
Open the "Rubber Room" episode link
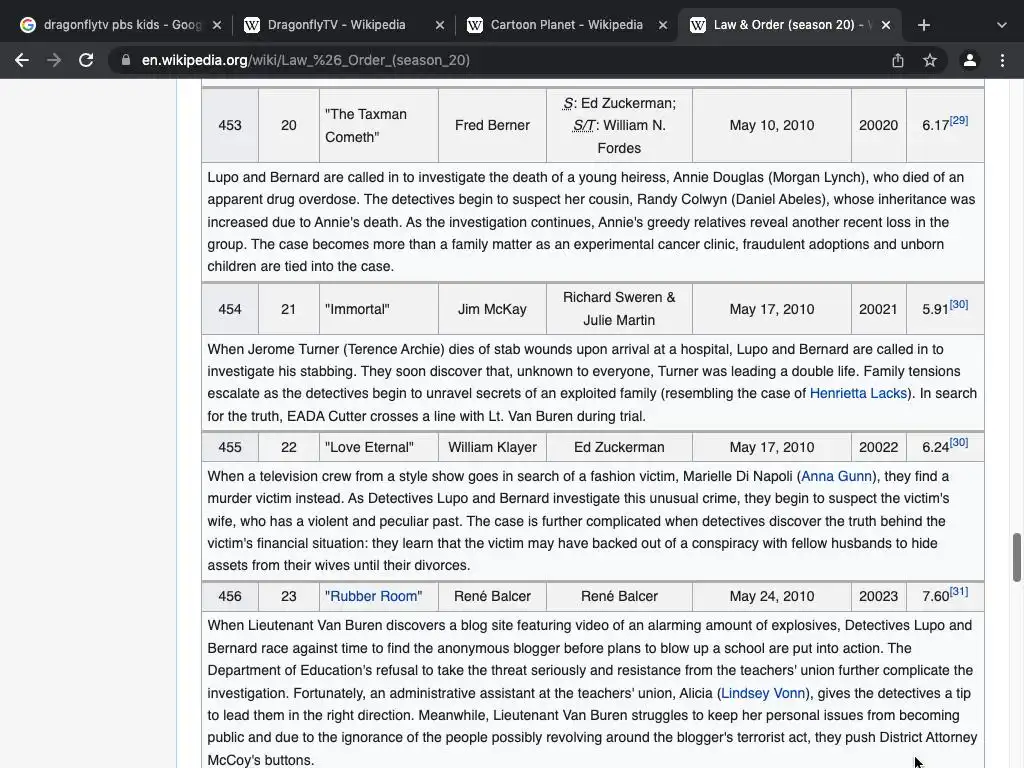(x=374, y=596)
